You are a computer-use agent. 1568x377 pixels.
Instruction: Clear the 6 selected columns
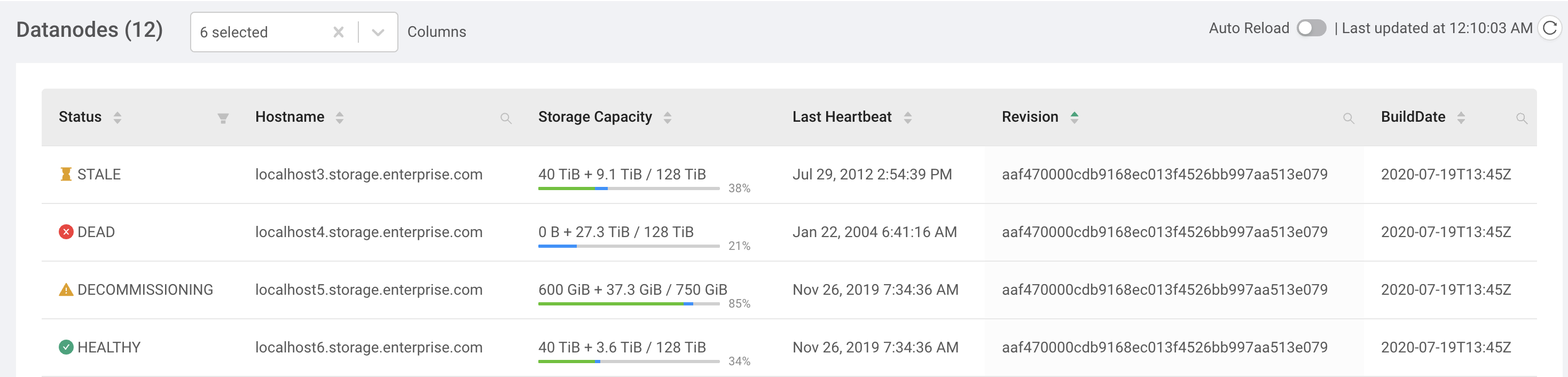tap(339, 32)
